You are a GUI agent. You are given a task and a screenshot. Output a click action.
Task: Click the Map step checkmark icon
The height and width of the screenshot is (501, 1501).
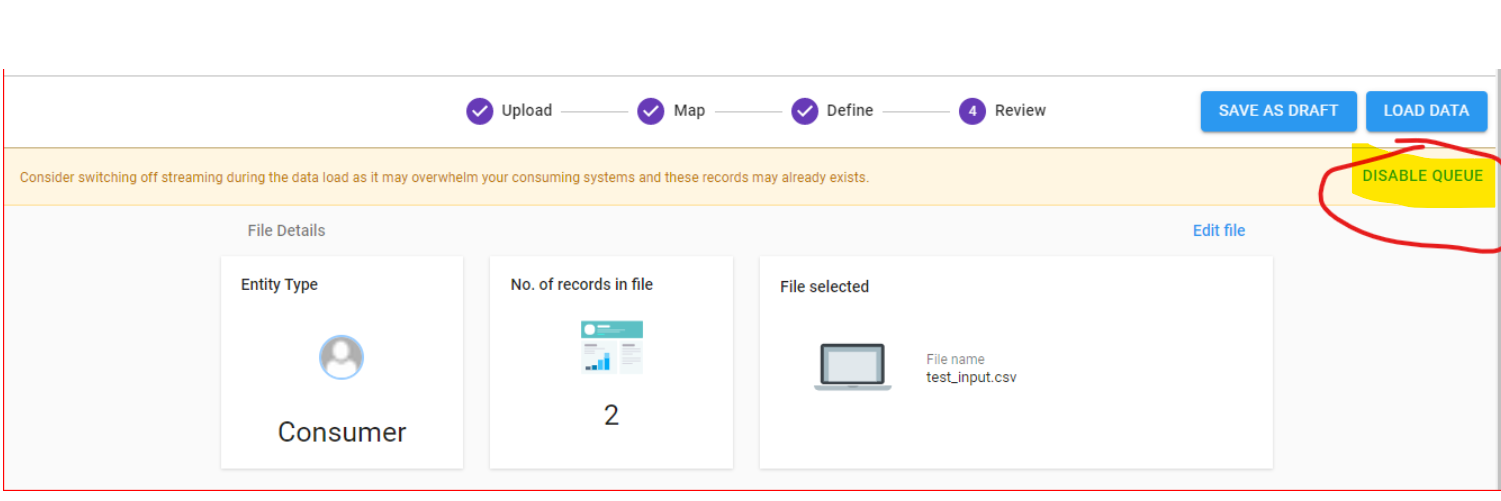coord(651,111)
